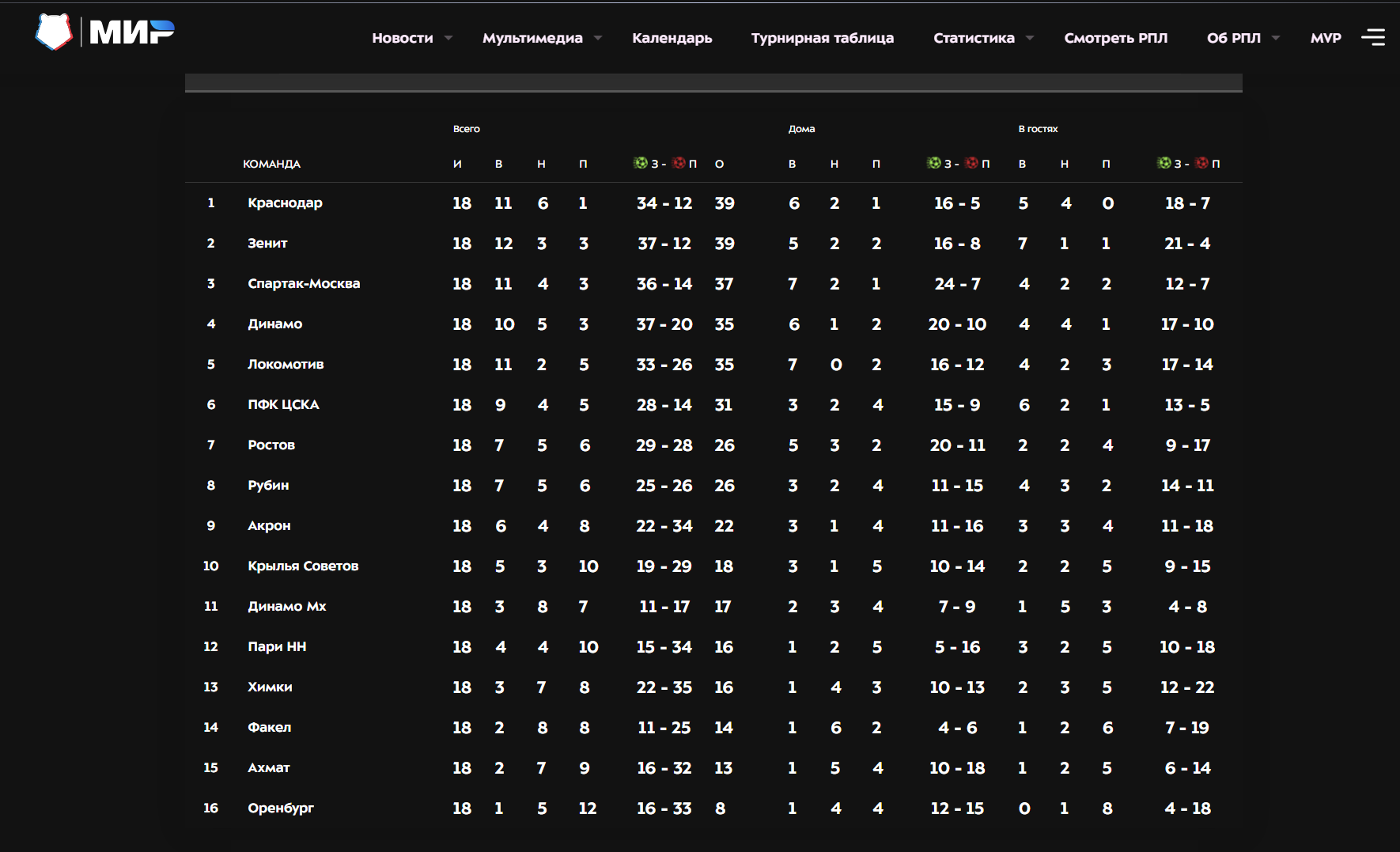Open the hamburger menu icon
The image size is (1400, 852).
[x=1373, y=37]
